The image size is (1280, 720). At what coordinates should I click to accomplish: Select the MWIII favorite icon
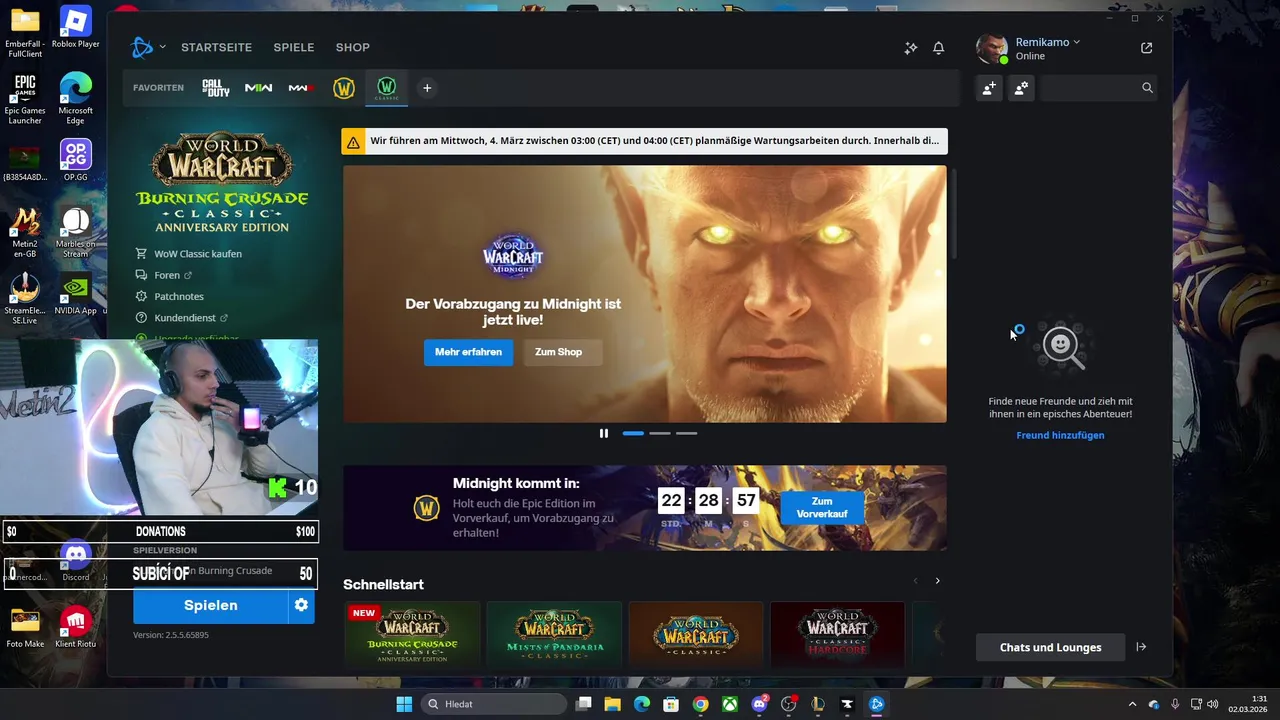coord(301,88)
